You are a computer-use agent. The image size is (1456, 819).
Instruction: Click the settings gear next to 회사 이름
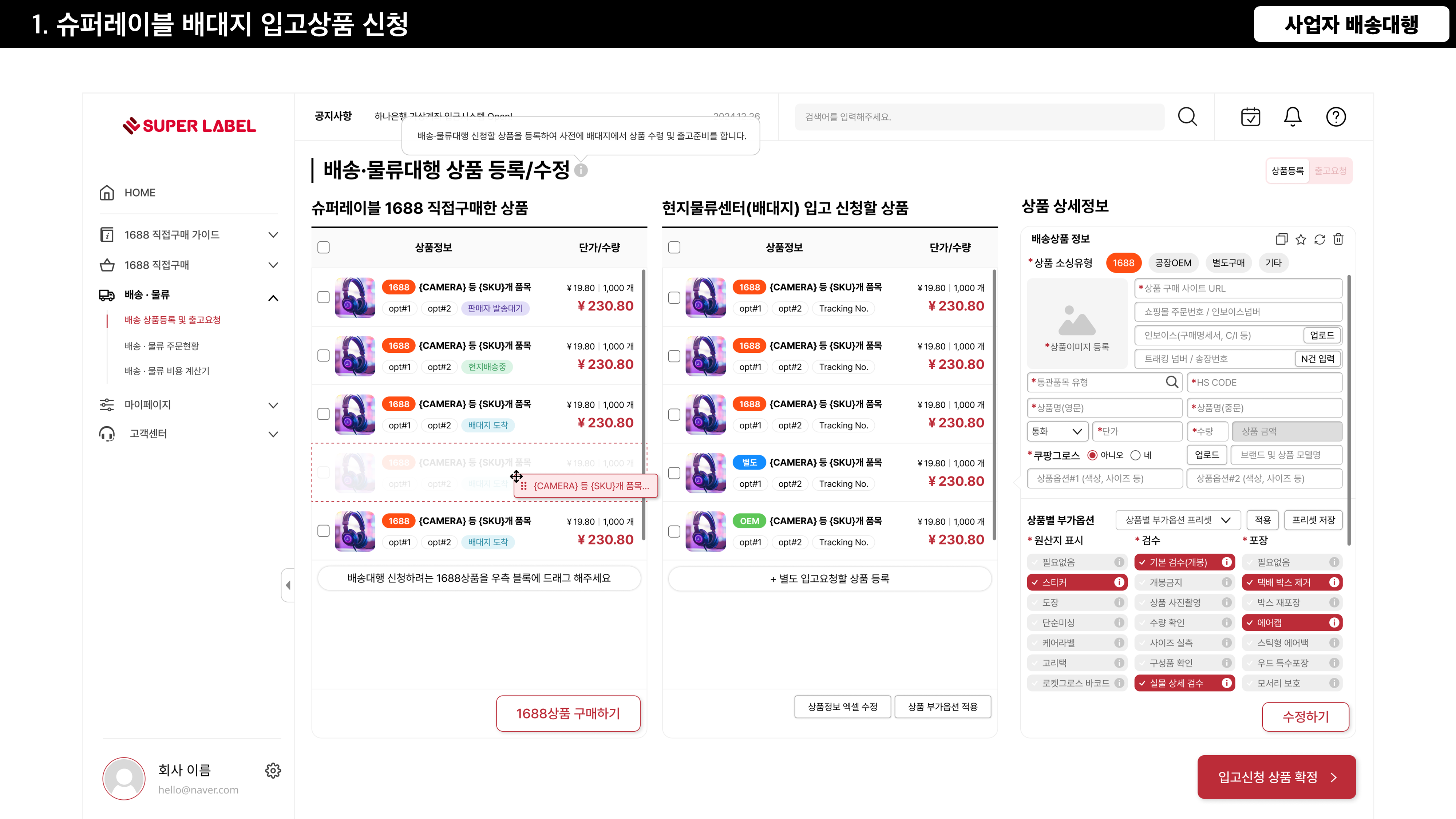tap(273, 770)
